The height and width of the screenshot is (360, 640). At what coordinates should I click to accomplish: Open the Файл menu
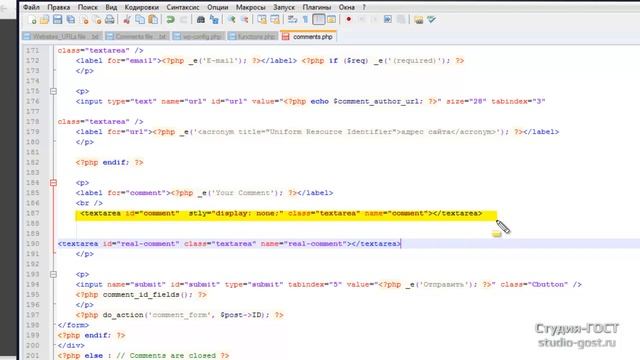pos(31,7)
